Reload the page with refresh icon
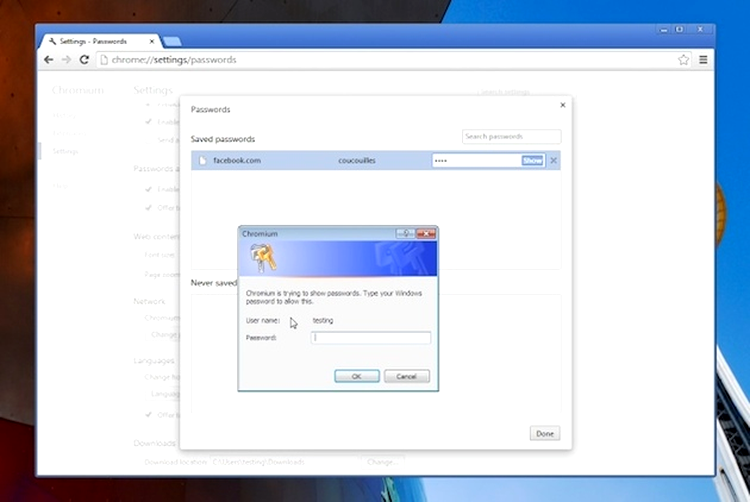750x502 pixels. (x=84, y=60)
